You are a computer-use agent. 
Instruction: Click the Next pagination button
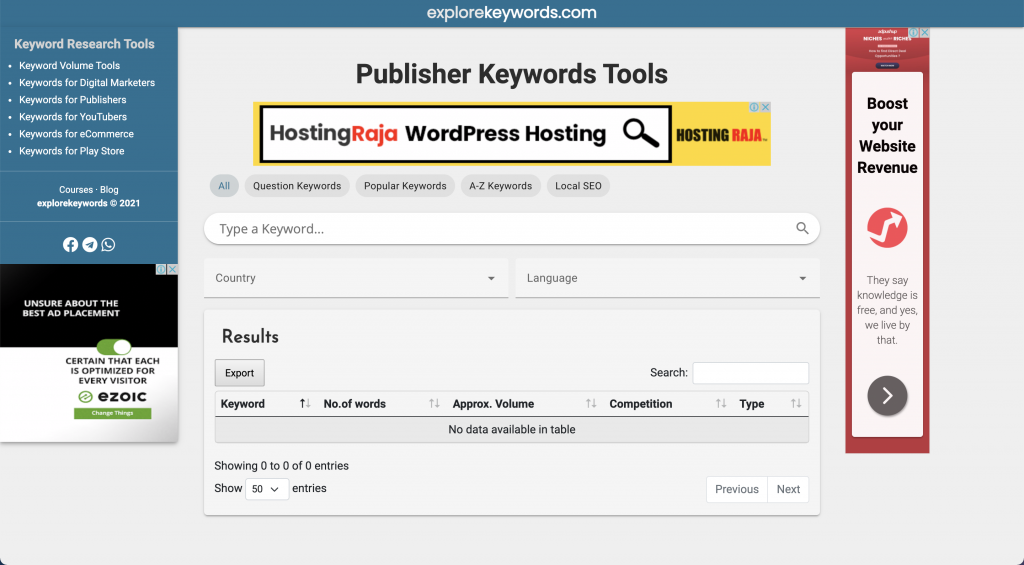(788, 489)
